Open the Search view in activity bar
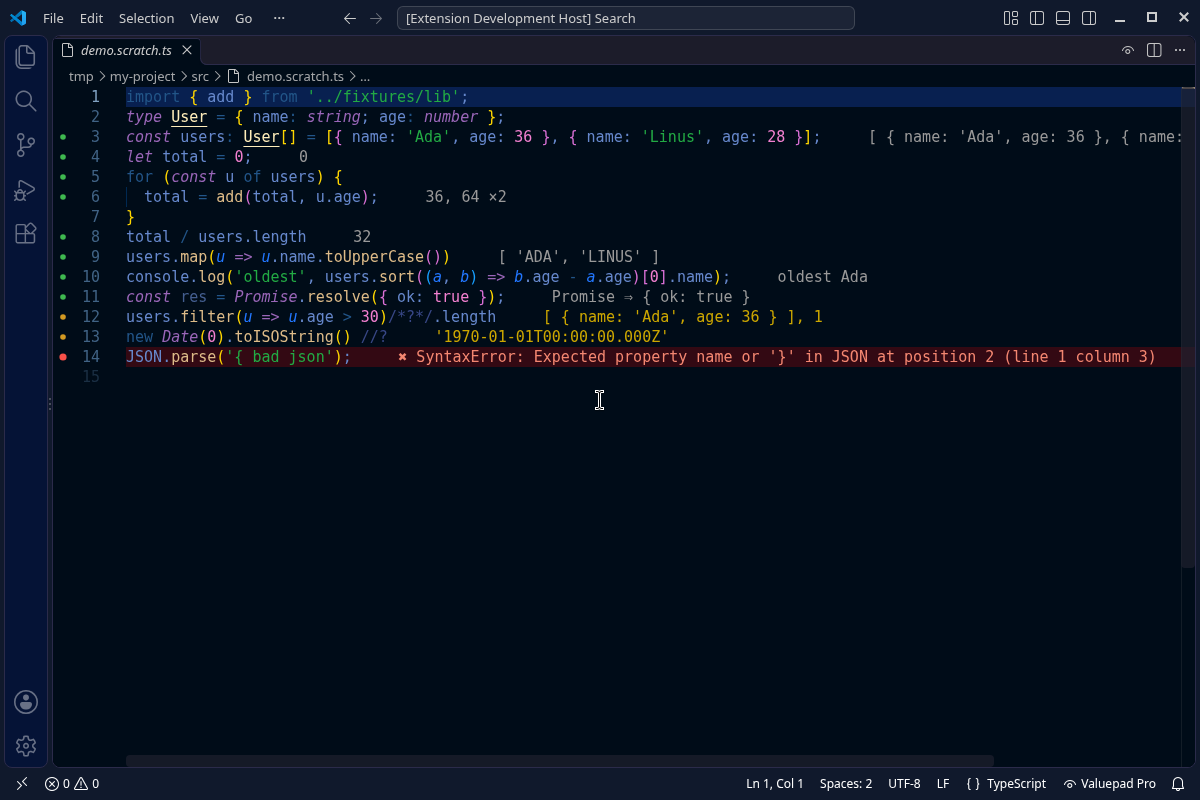 pyautogui.click(x=26, y=101)
